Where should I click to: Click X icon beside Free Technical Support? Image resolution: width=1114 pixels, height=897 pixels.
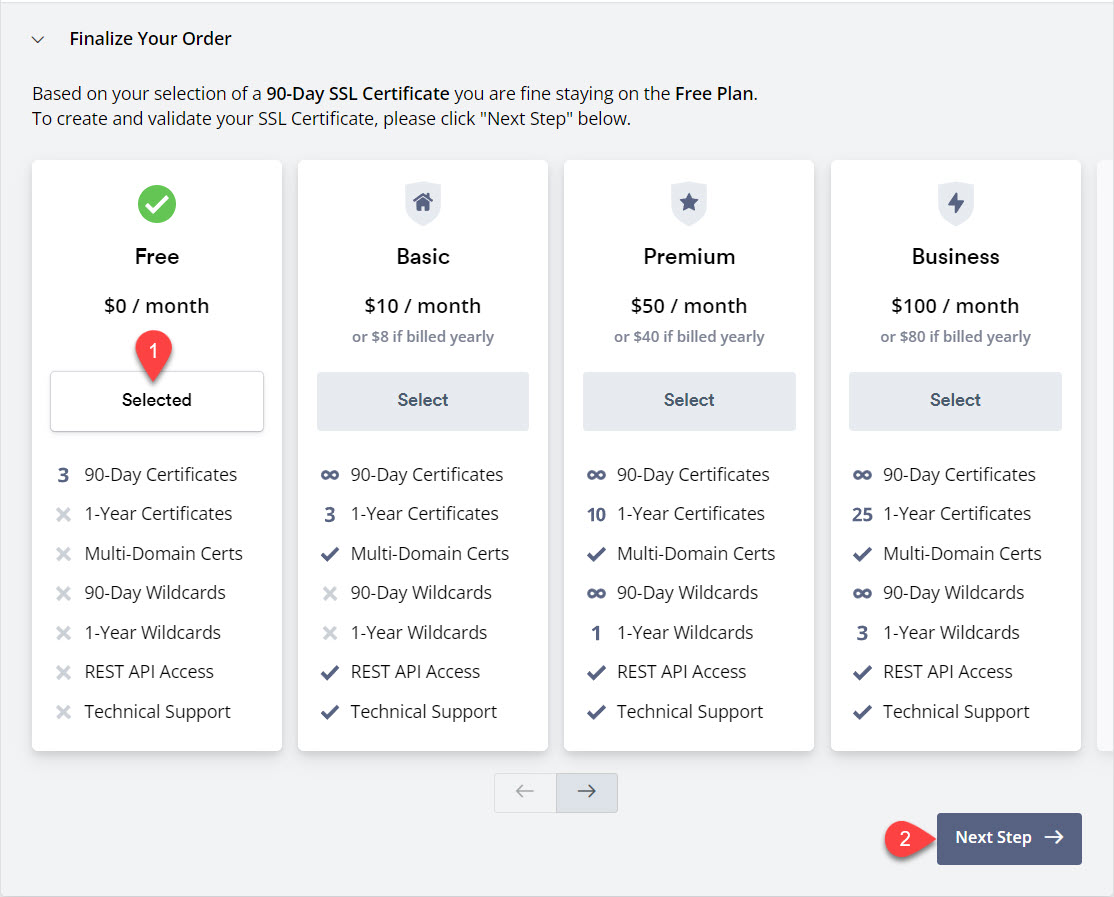tap(64, 712)
